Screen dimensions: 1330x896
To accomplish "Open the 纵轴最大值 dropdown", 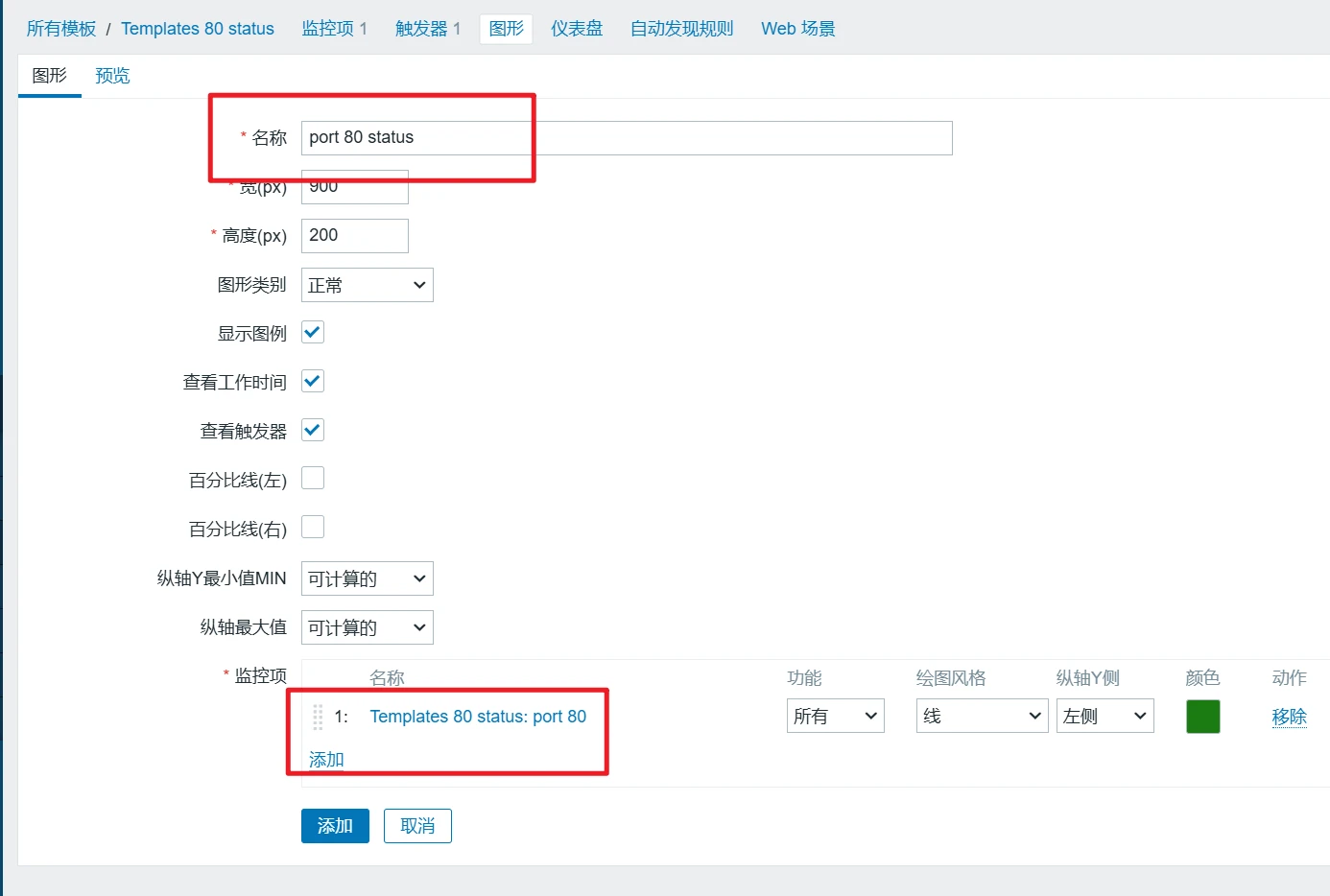I will pyautogui.click(x=367, y=627).
